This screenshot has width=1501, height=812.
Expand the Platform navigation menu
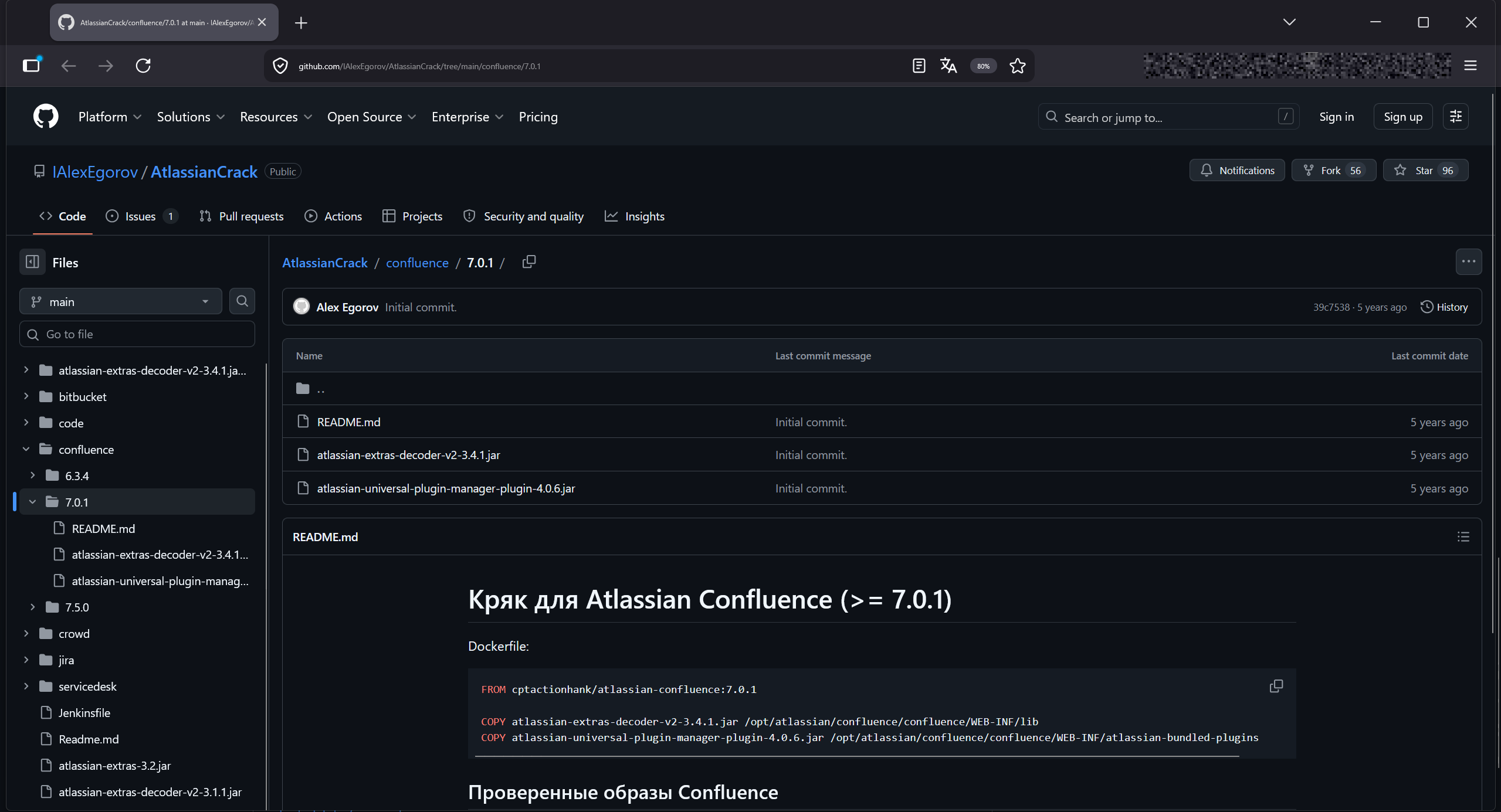[x=110, y=117]
